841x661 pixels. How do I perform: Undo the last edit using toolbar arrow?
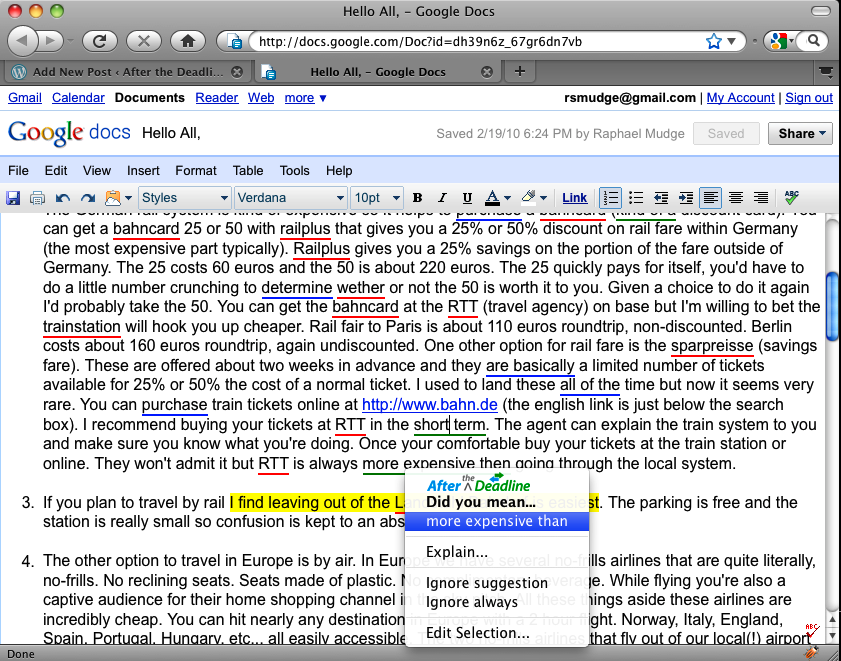point(63,198)
